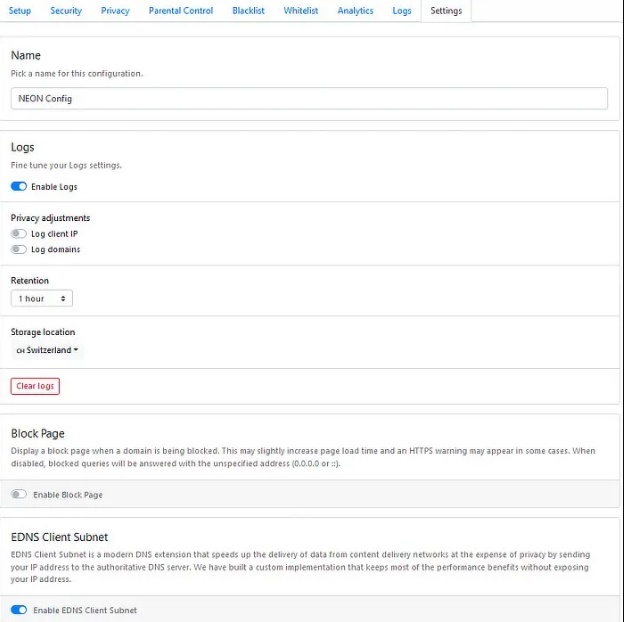Screen dimensions: 624x622
Task: Open the Setup tab
Action: (20, 11)
